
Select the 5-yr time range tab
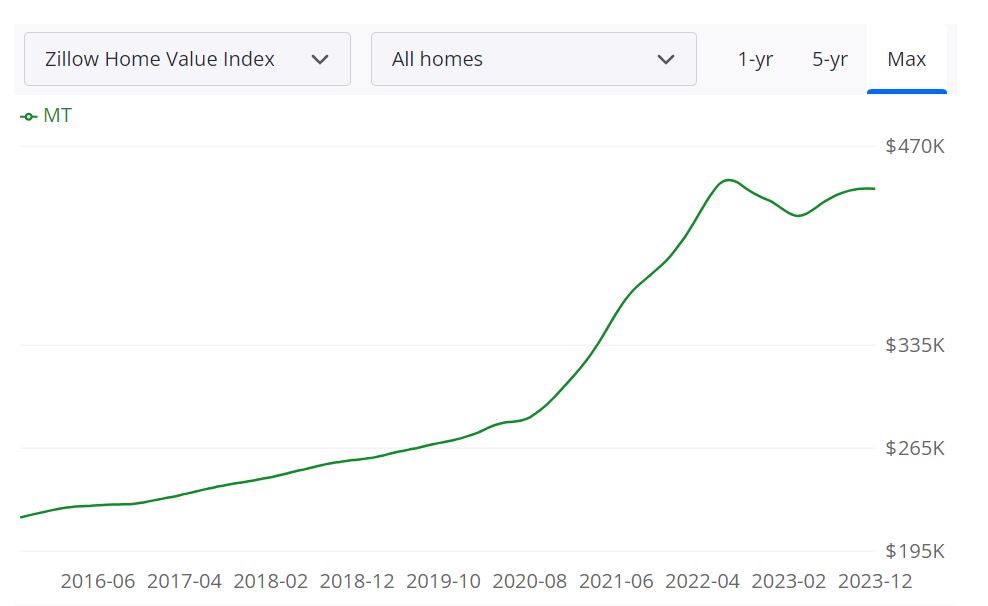coord(830,59)
